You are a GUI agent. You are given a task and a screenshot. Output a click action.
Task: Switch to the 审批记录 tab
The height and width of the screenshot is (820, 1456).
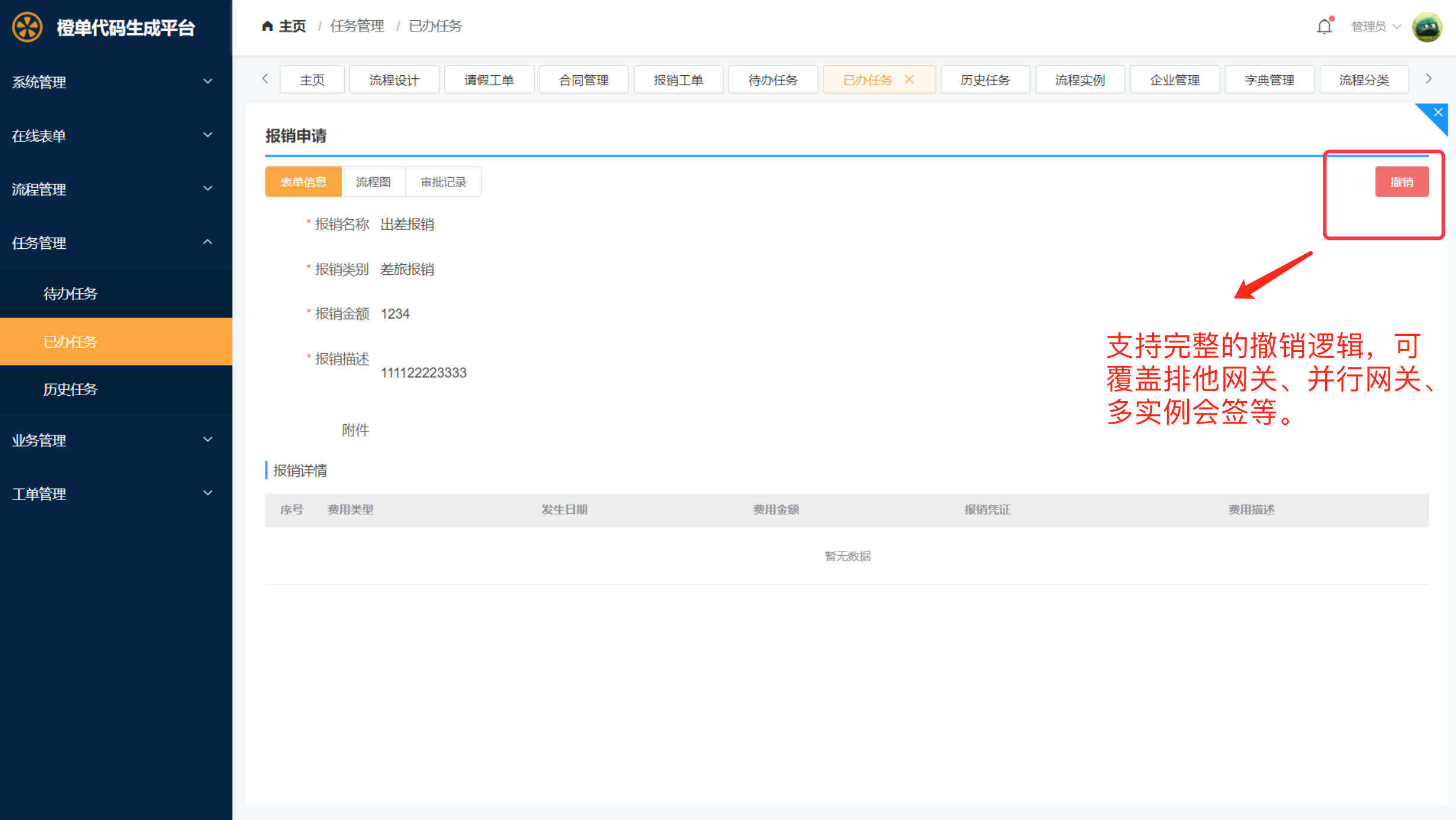(443, 182)
